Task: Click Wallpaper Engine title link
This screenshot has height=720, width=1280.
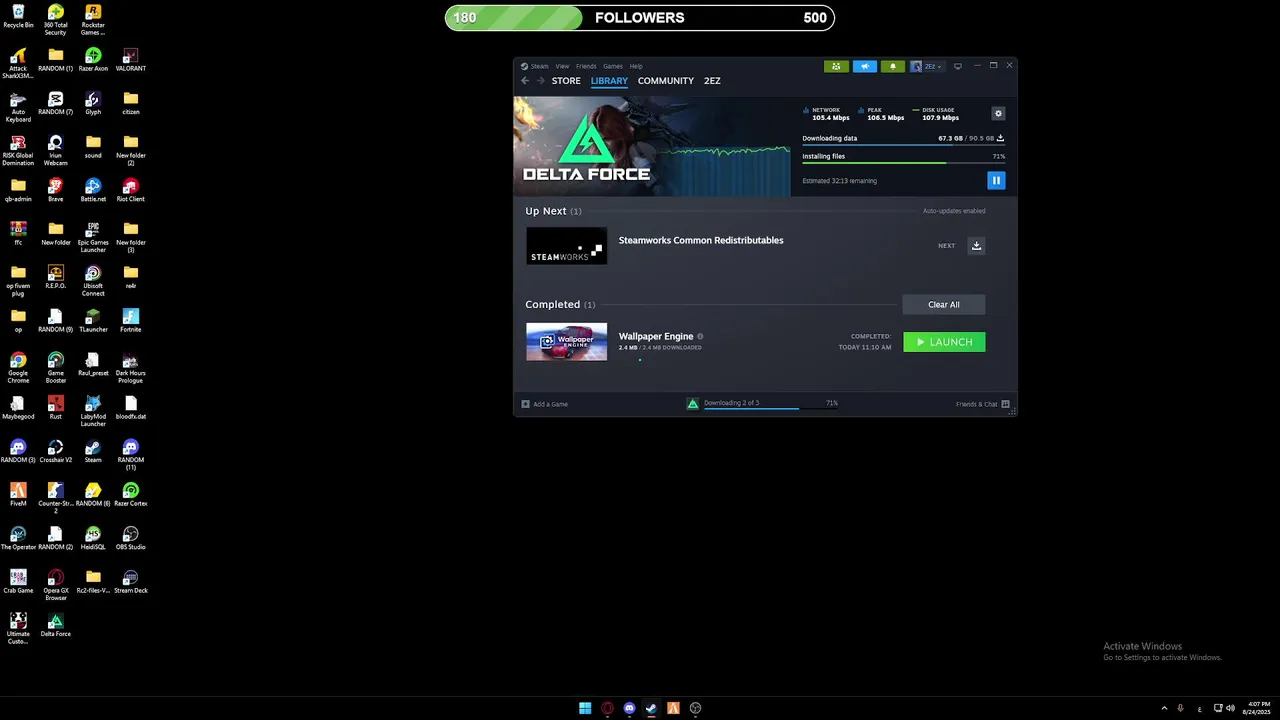Action: click(x=656, y=336)
